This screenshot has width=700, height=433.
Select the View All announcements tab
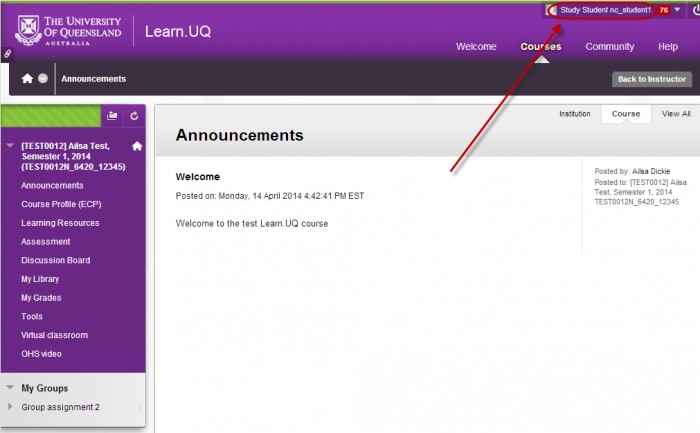[676, 114]
